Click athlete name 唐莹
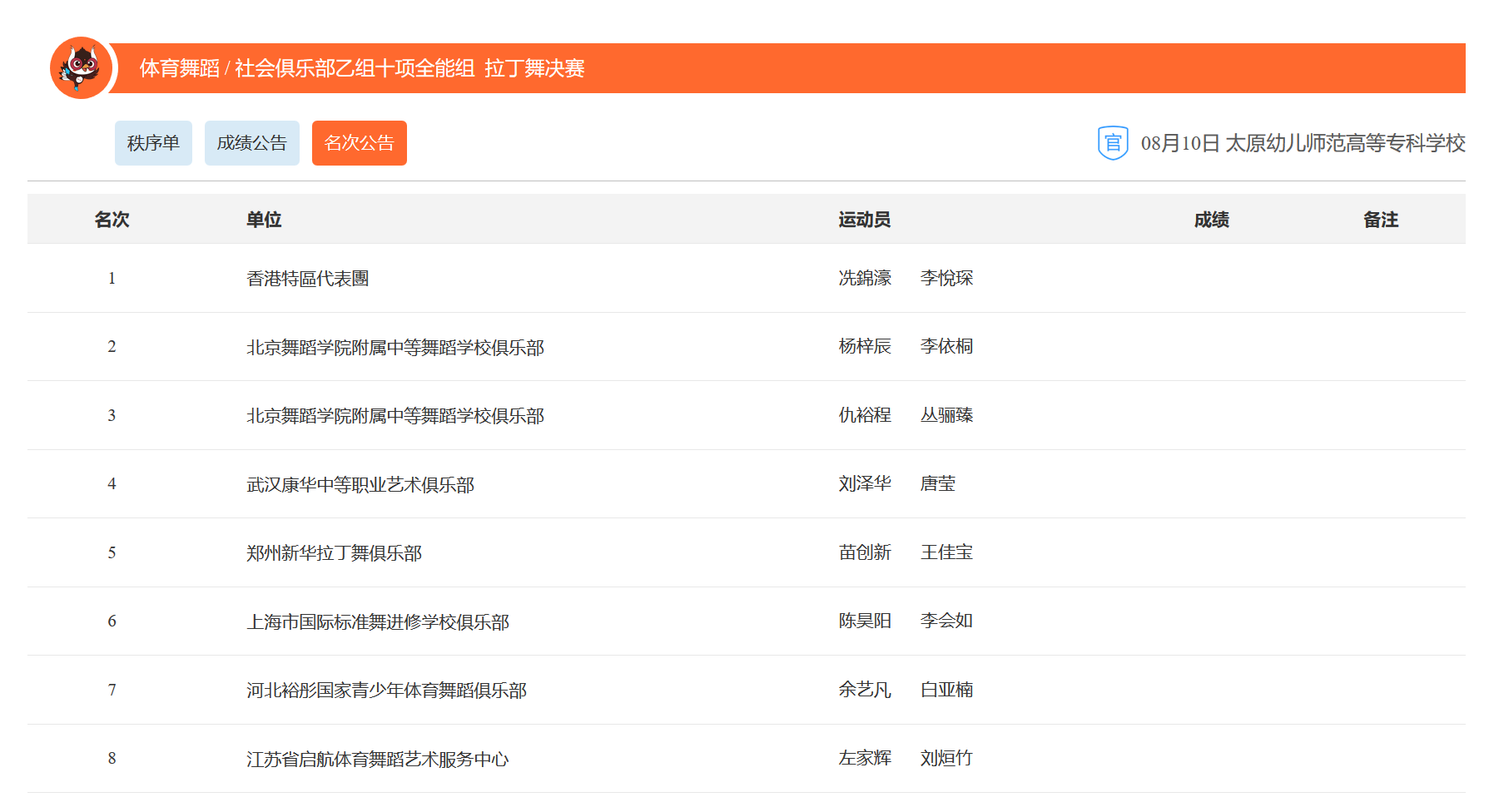 click(938, 483)
